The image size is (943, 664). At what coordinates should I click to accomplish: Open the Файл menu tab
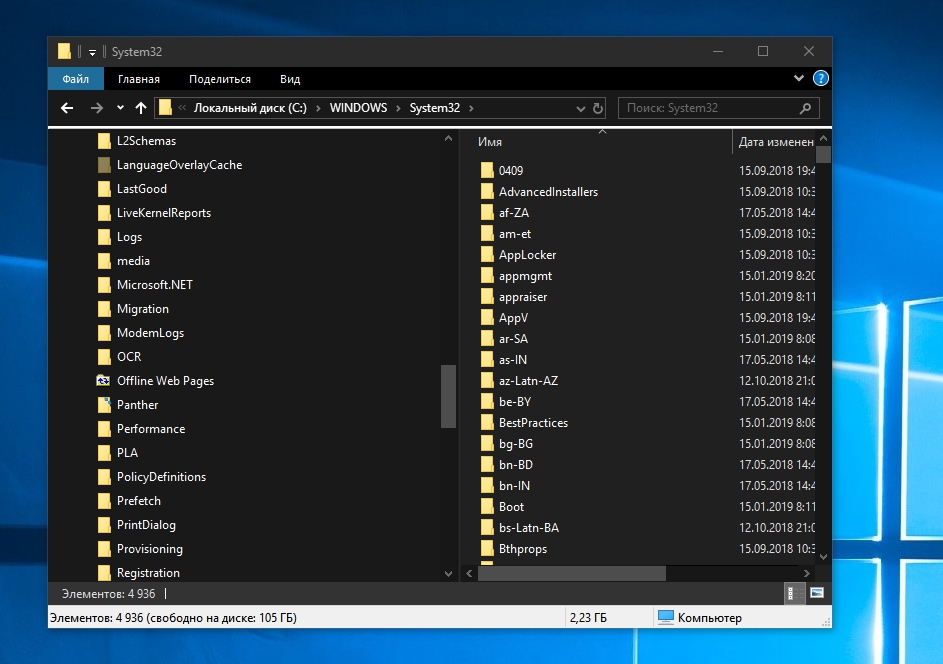pos(76,79)
